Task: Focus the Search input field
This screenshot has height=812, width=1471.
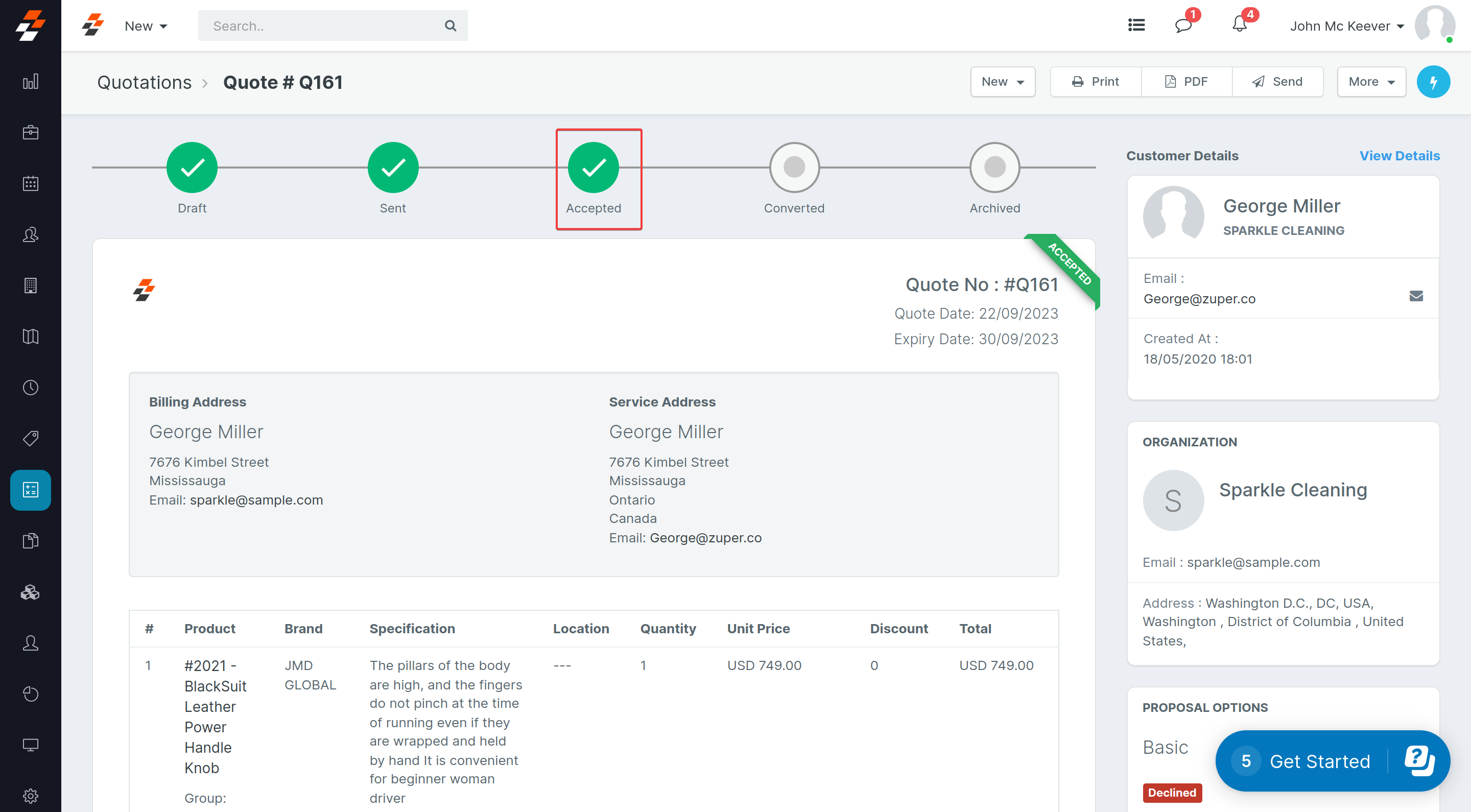Action: [323, 26]
